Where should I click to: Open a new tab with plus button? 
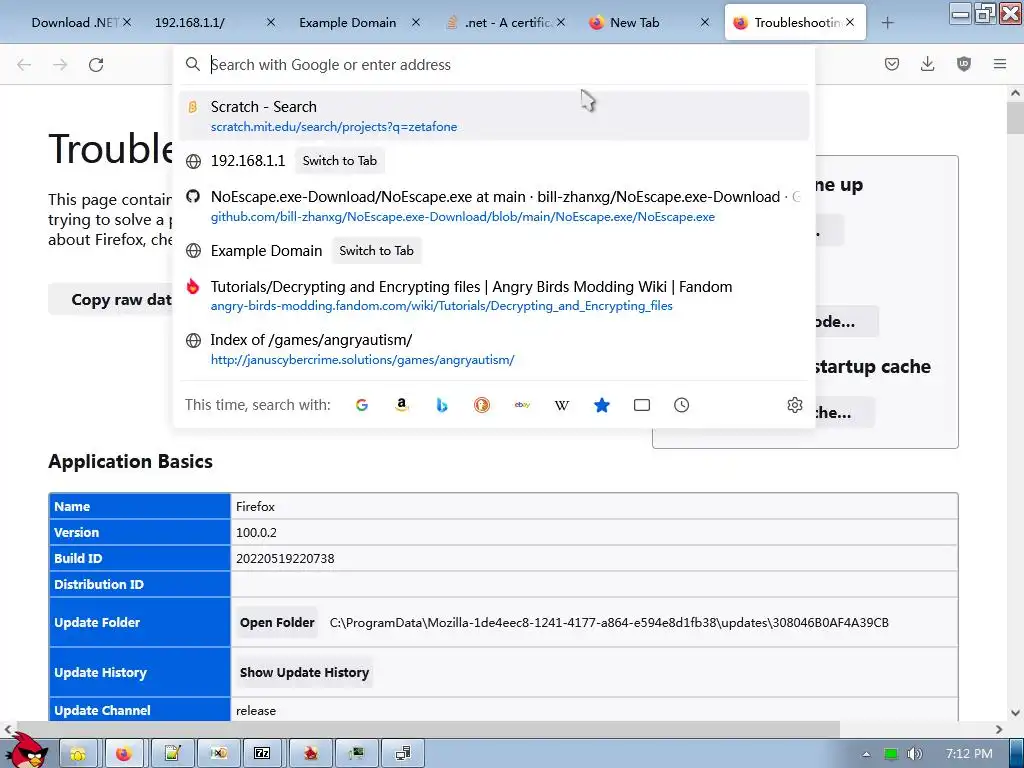(887, 23)
